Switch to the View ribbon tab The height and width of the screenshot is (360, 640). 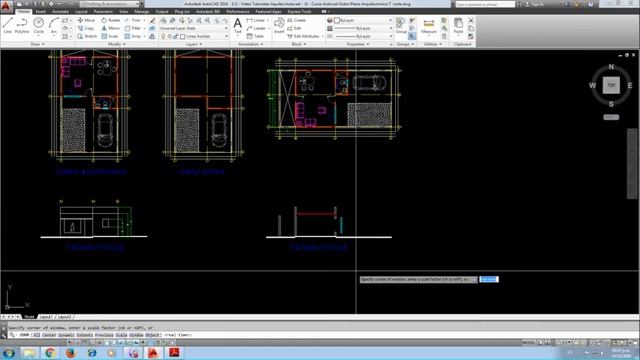point(123,11)
